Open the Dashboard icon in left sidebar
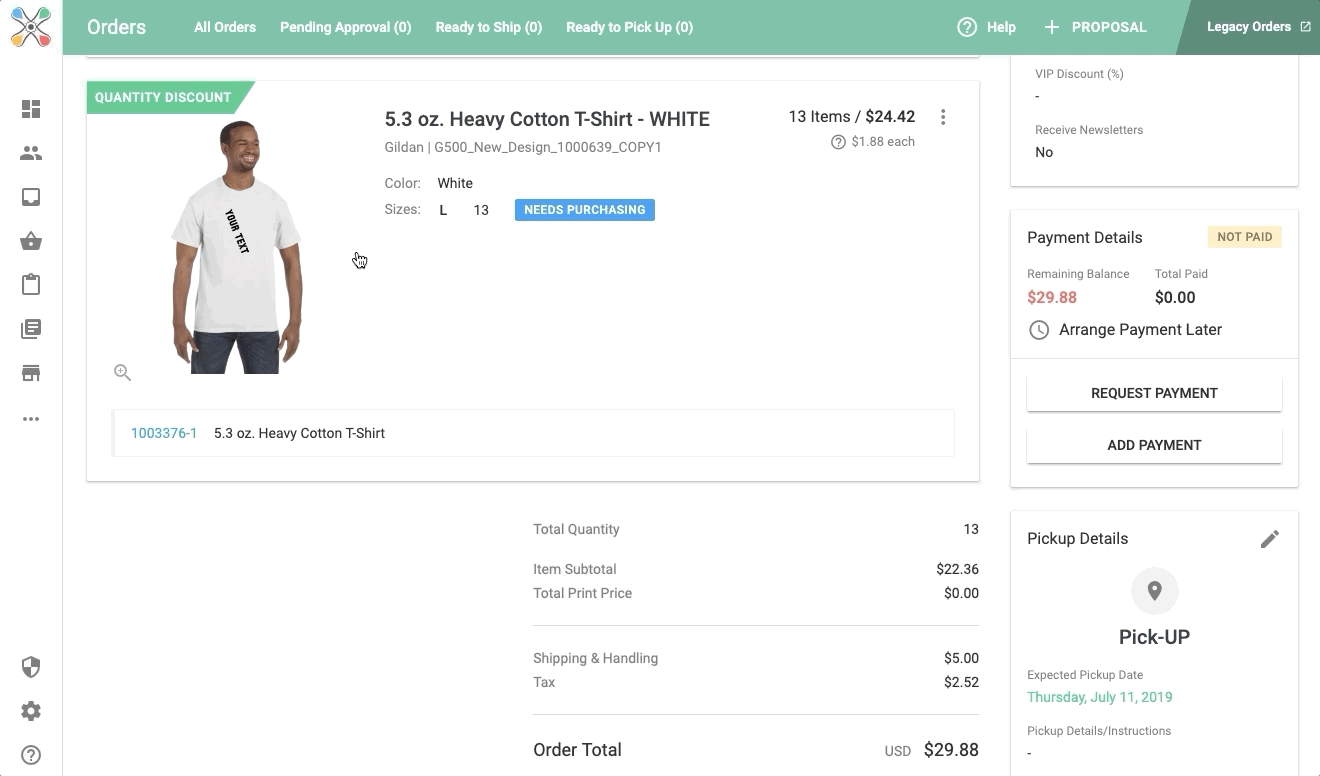This screenshot has height=776, width=1320. (x=31, y=107)
